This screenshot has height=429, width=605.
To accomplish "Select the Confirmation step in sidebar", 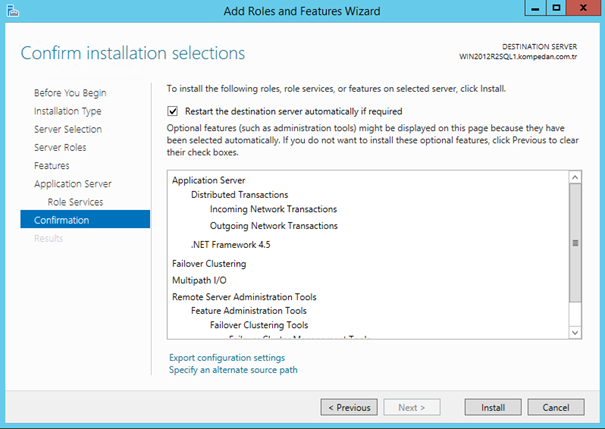I will (61, 220).
